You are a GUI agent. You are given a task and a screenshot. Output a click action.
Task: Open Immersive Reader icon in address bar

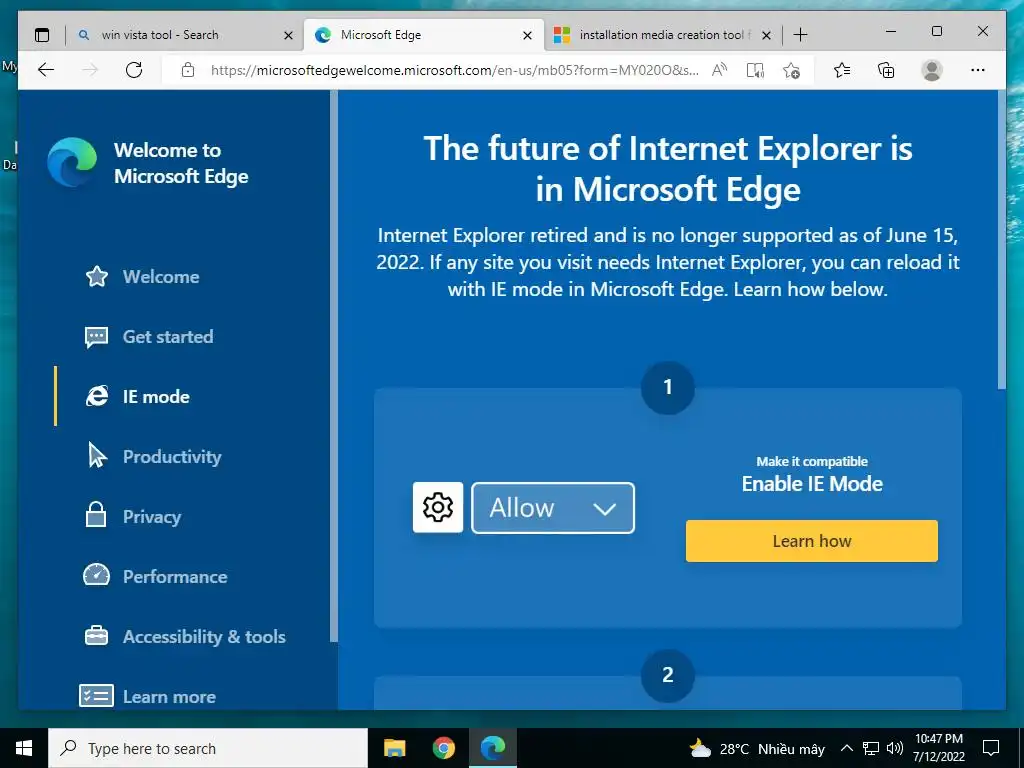755,70
